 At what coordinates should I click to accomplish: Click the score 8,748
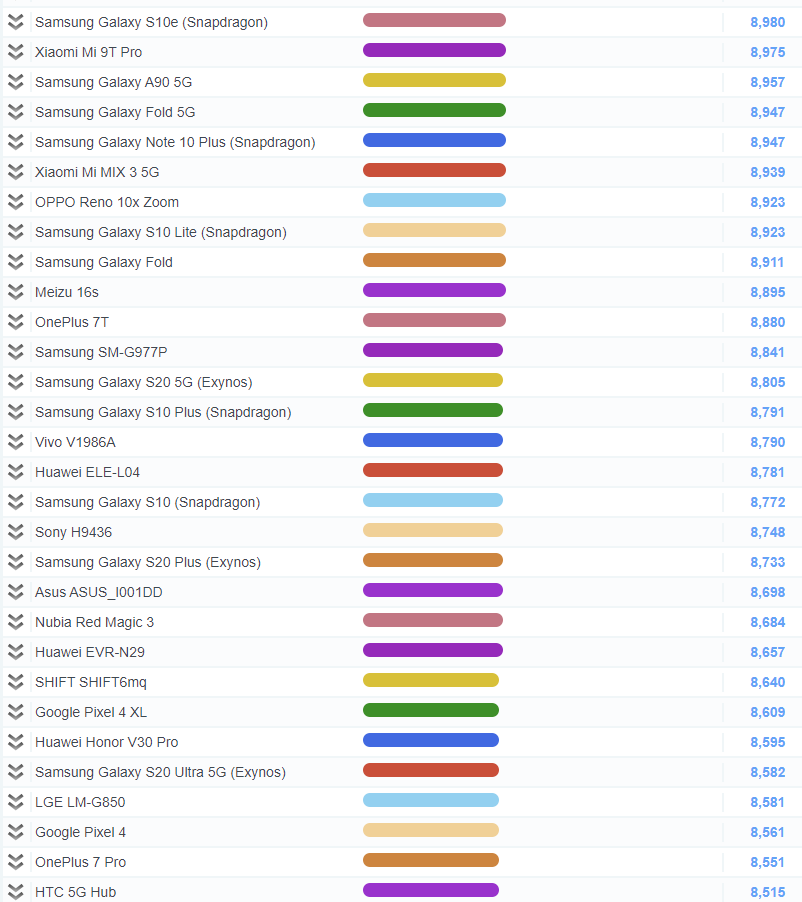coord(767,532)
